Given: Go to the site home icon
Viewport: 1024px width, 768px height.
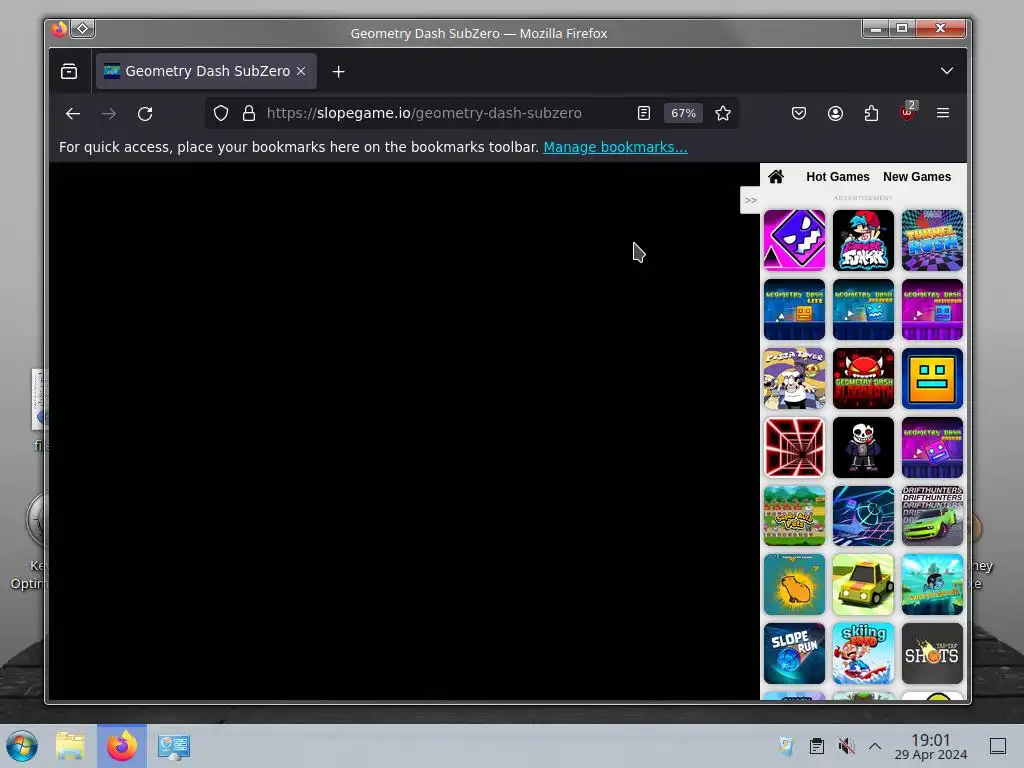Looking at the screenshot, I should click(x=776, y=176).
